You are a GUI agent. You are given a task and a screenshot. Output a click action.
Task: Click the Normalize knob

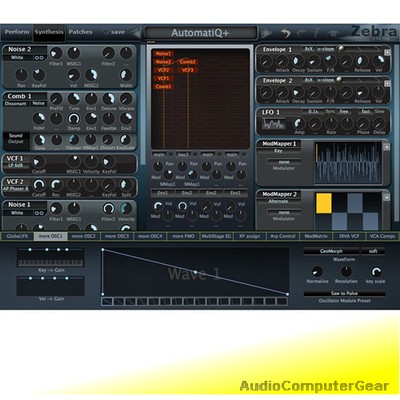317,271
